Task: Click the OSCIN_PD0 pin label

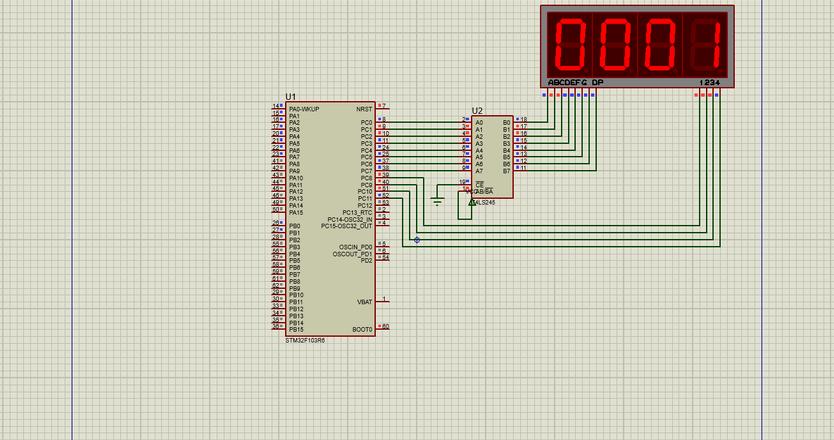Action: (356, 247)
